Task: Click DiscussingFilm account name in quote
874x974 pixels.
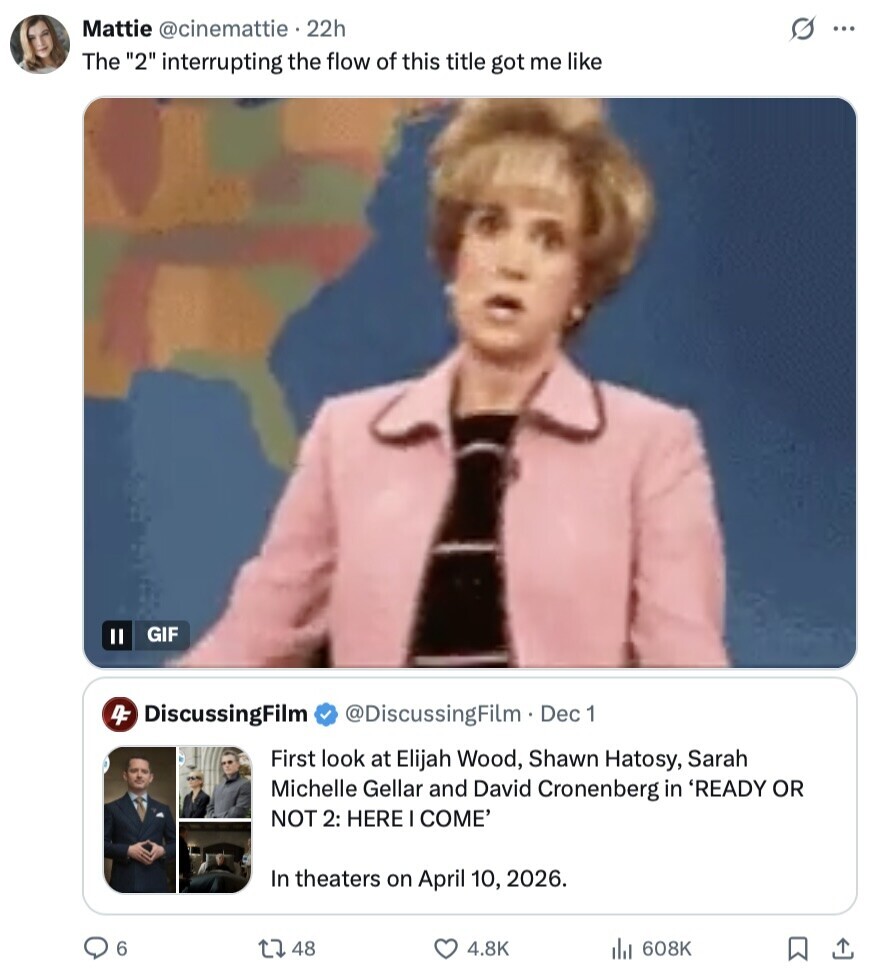Action: 226,713
